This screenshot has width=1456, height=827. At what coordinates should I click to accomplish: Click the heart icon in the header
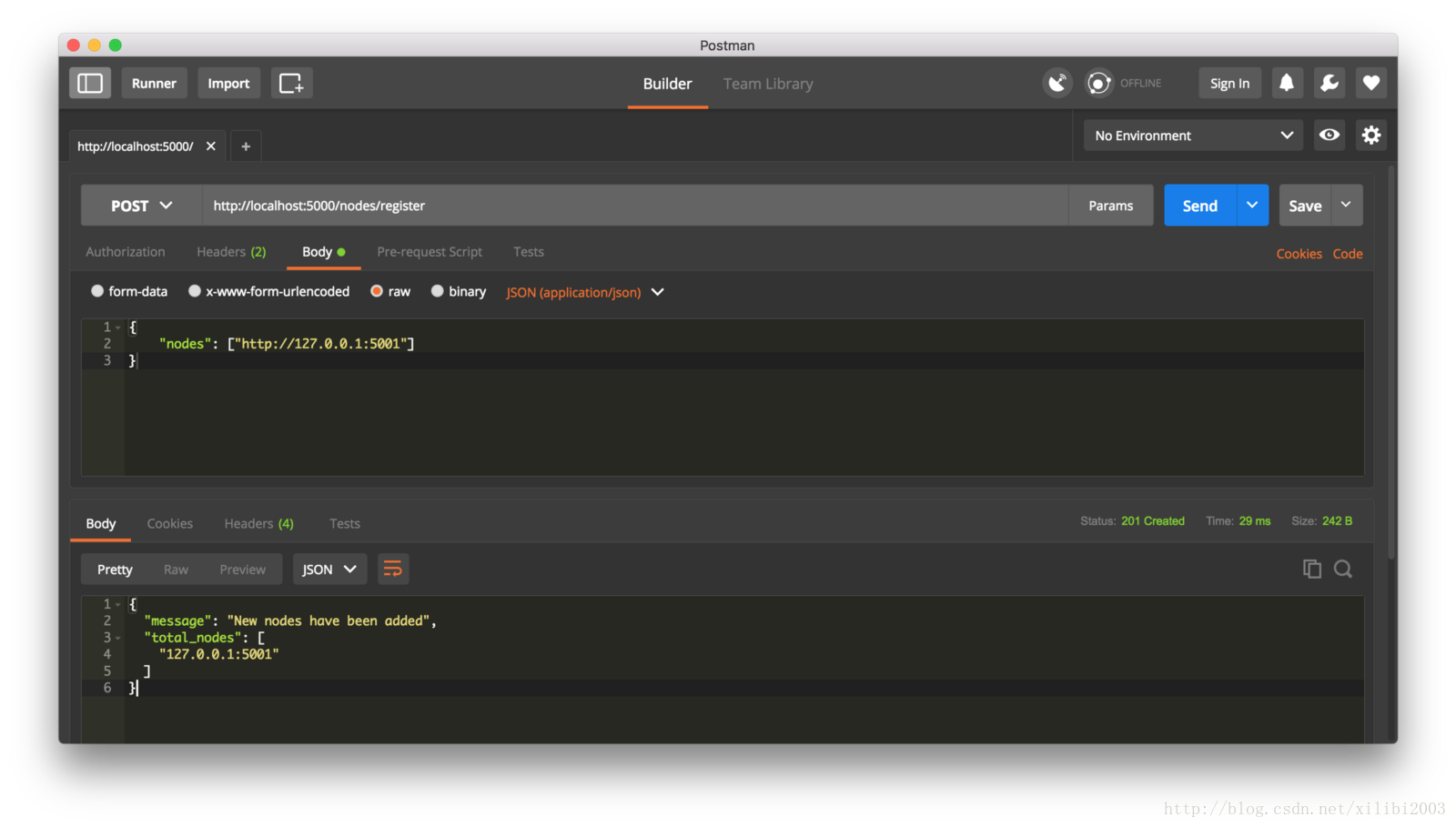tap(1371, 83)
